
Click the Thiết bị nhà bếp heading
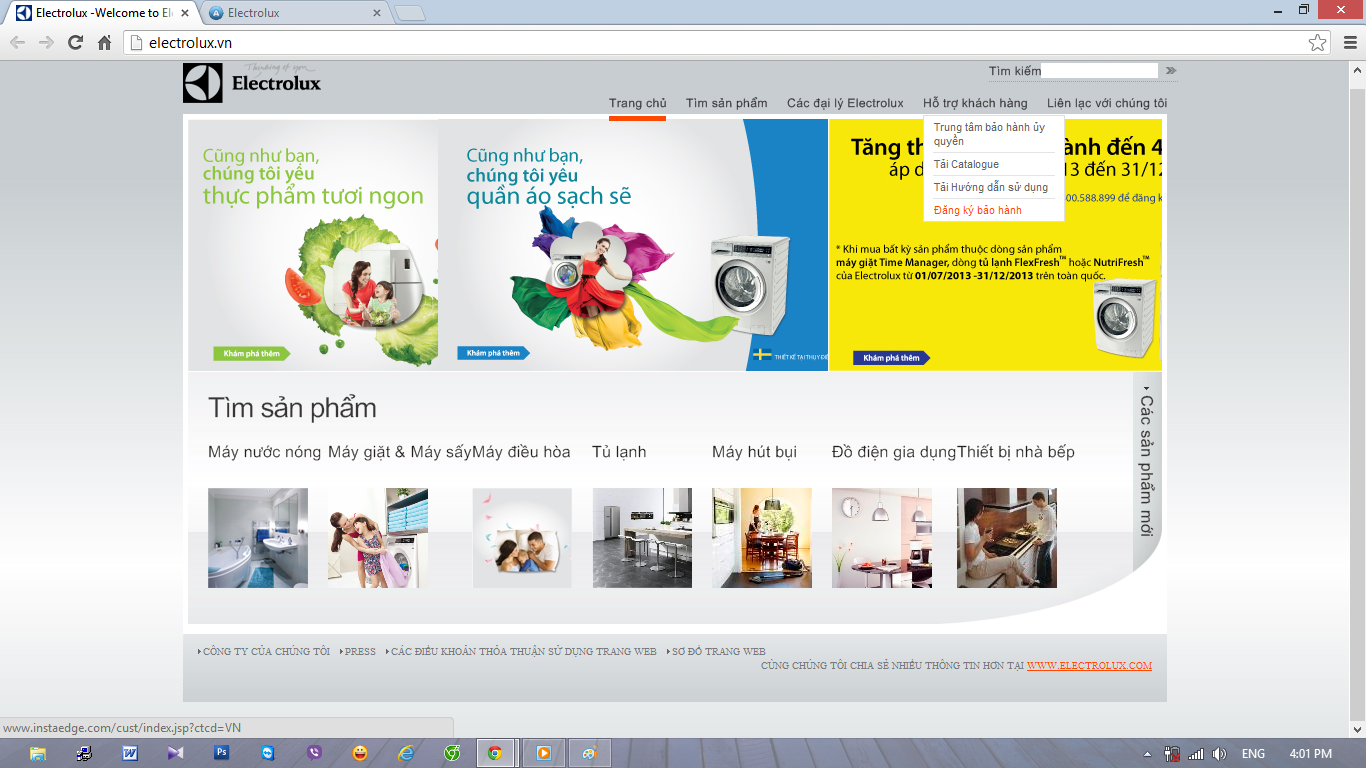coord(1016,452)
